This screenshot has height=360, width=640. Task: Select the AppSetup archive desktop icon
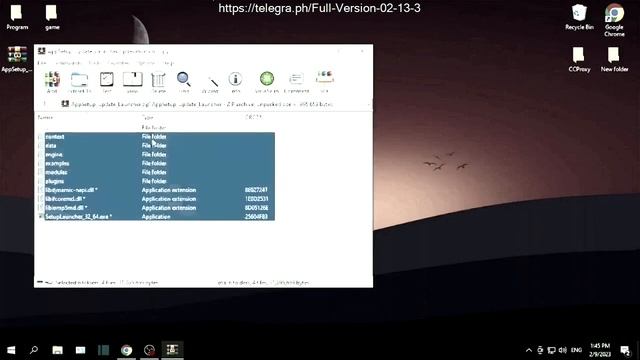[17, 59]
